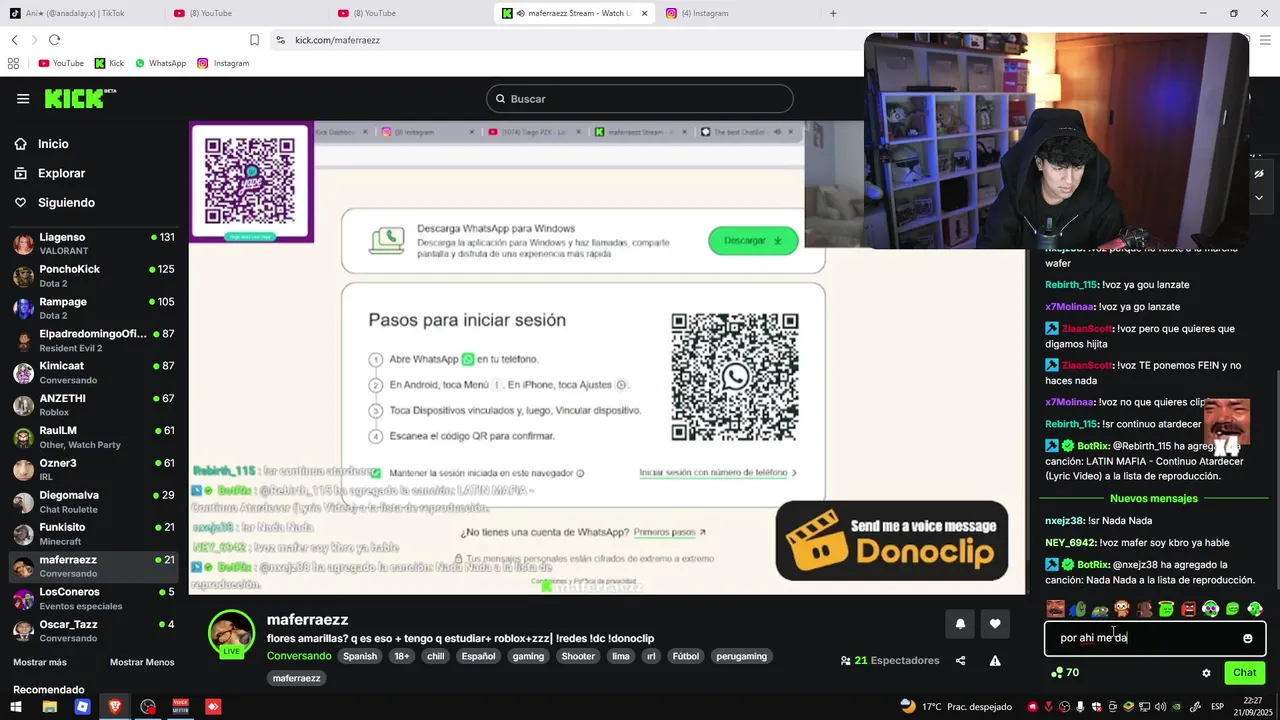Insert the laughing man emote

pos(1055,609)
